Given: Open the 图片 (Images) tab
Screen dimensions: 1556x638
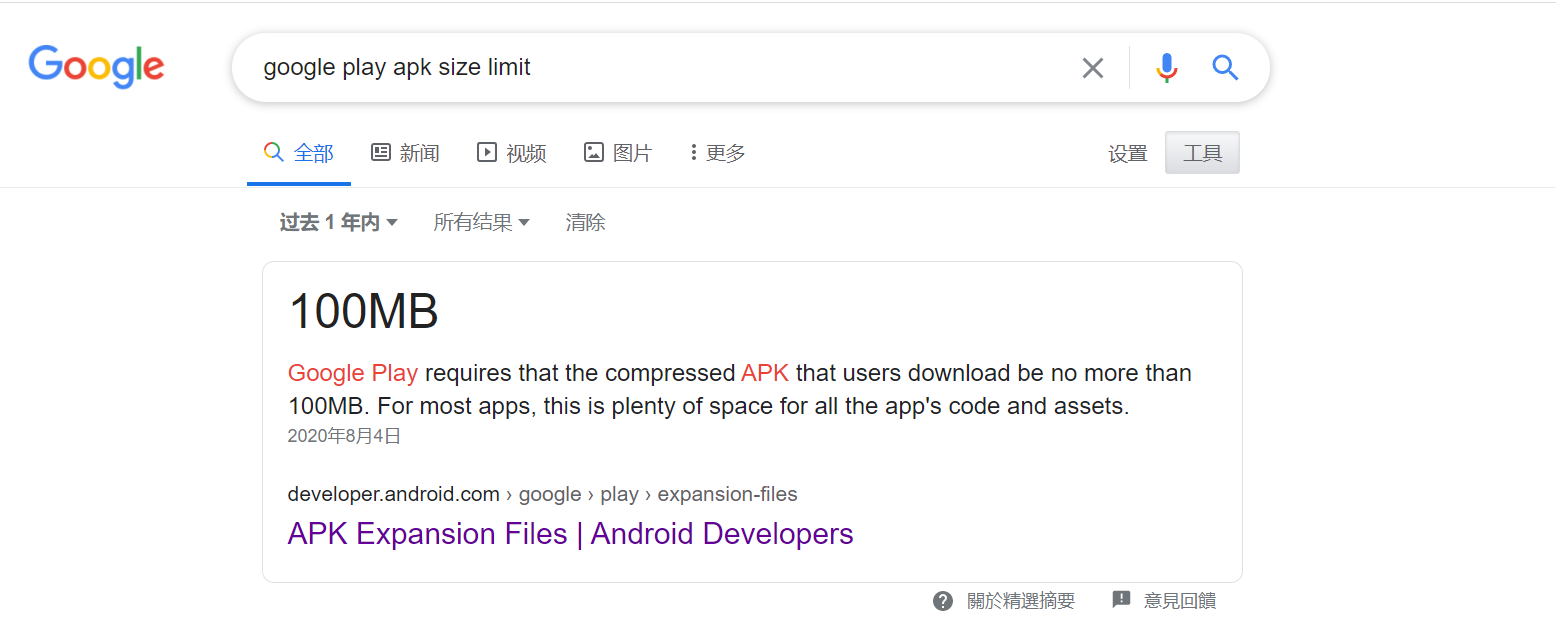Looking at the screenshot, I should [x=618, y=153].
